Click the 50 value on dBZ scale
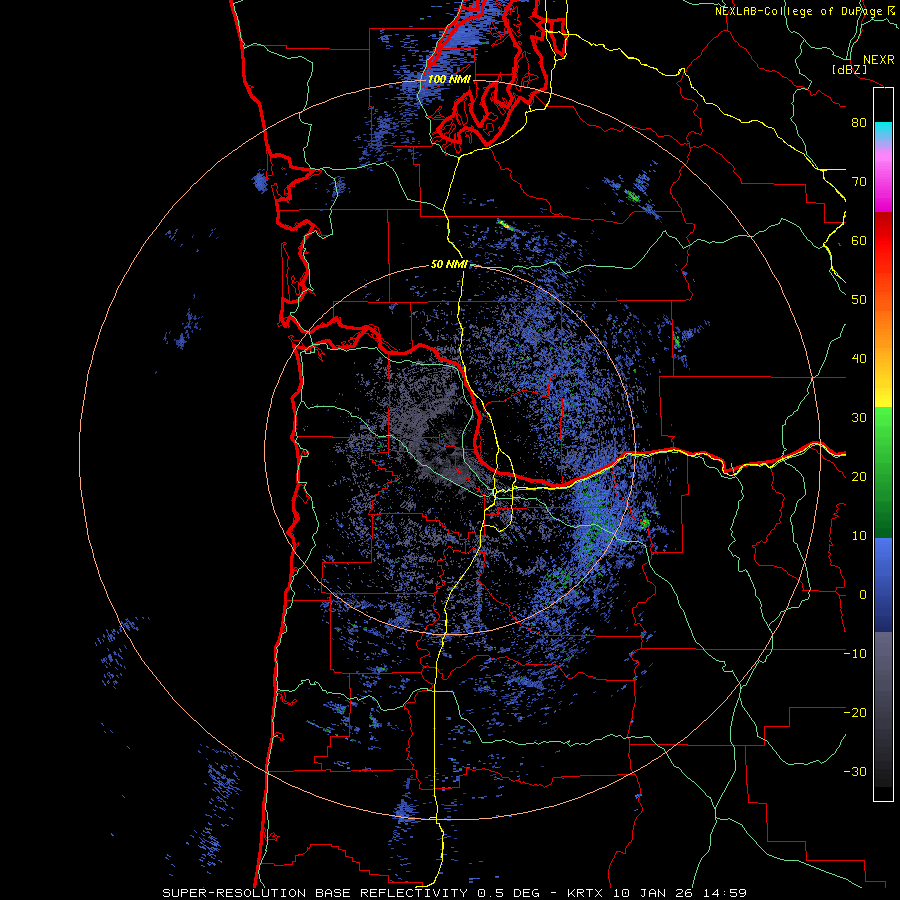 pos(859,300)
